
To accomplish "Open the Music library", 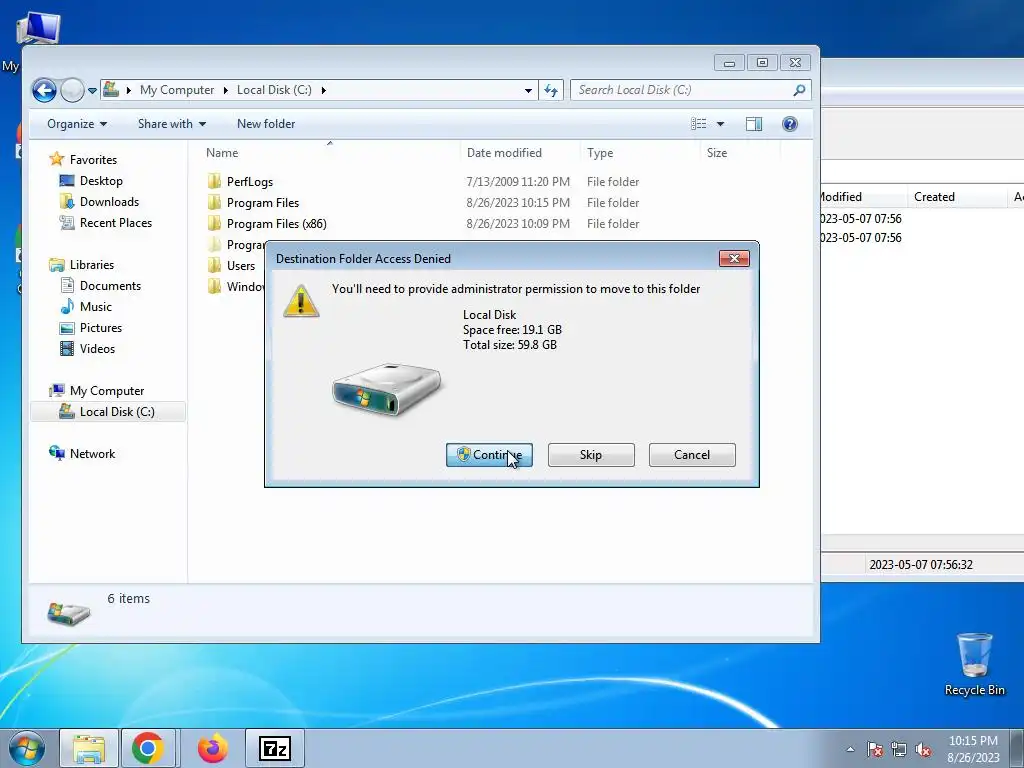I will pos(95,307).
